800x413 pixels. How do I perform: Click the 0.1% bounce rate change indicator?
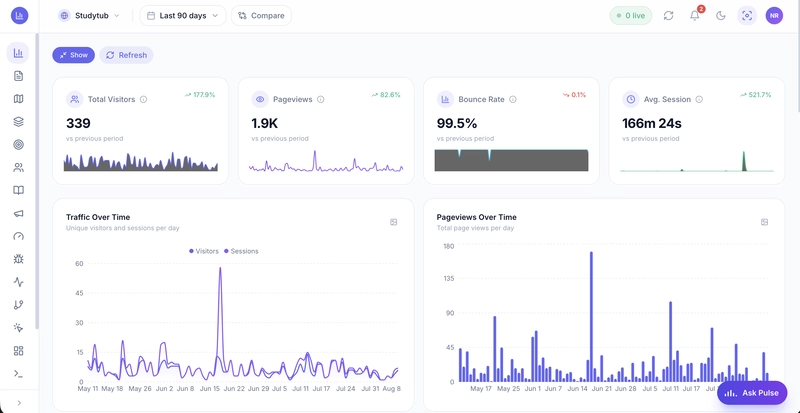coord(574,95)
